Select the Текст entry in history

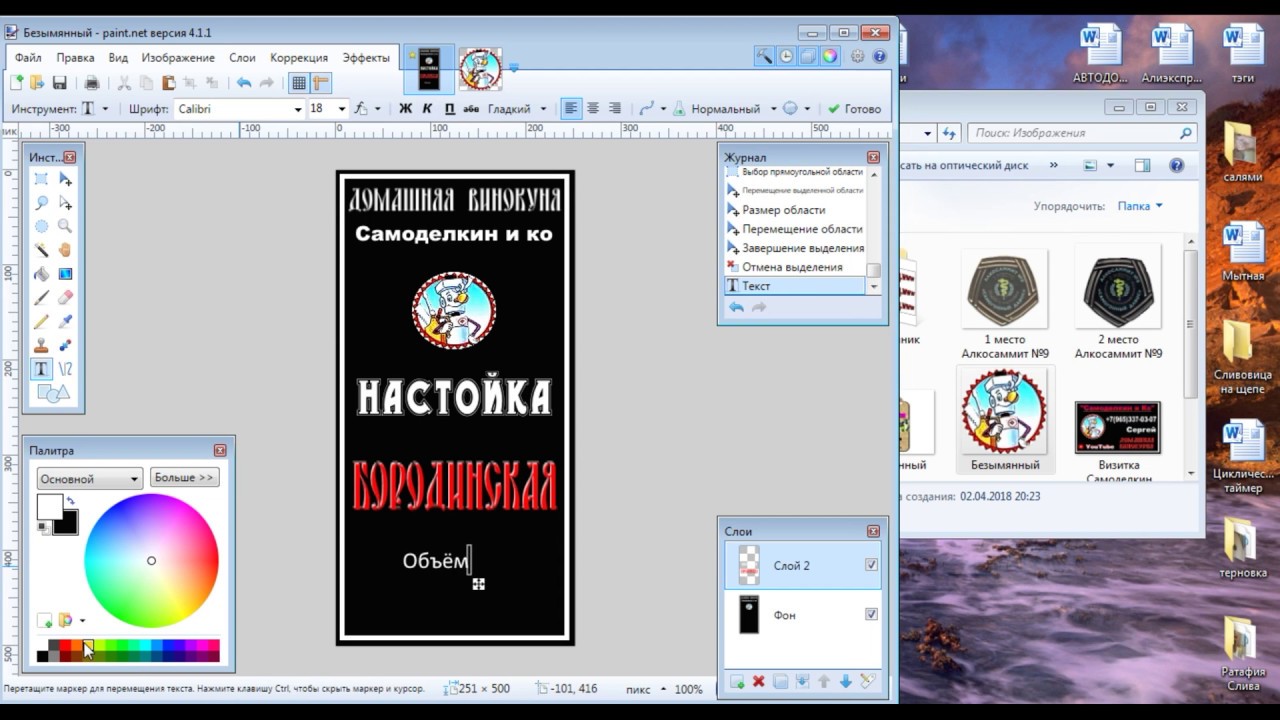point(795,286)
